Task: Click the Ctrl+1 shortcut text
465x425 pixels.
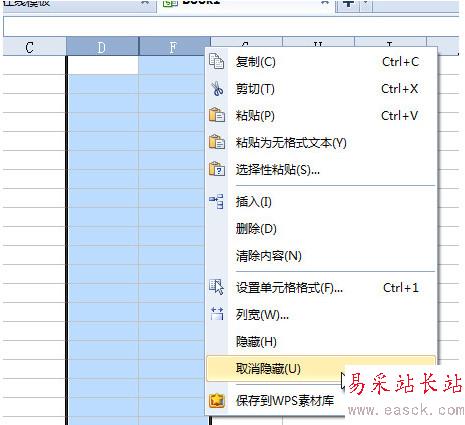Action: 401,287
